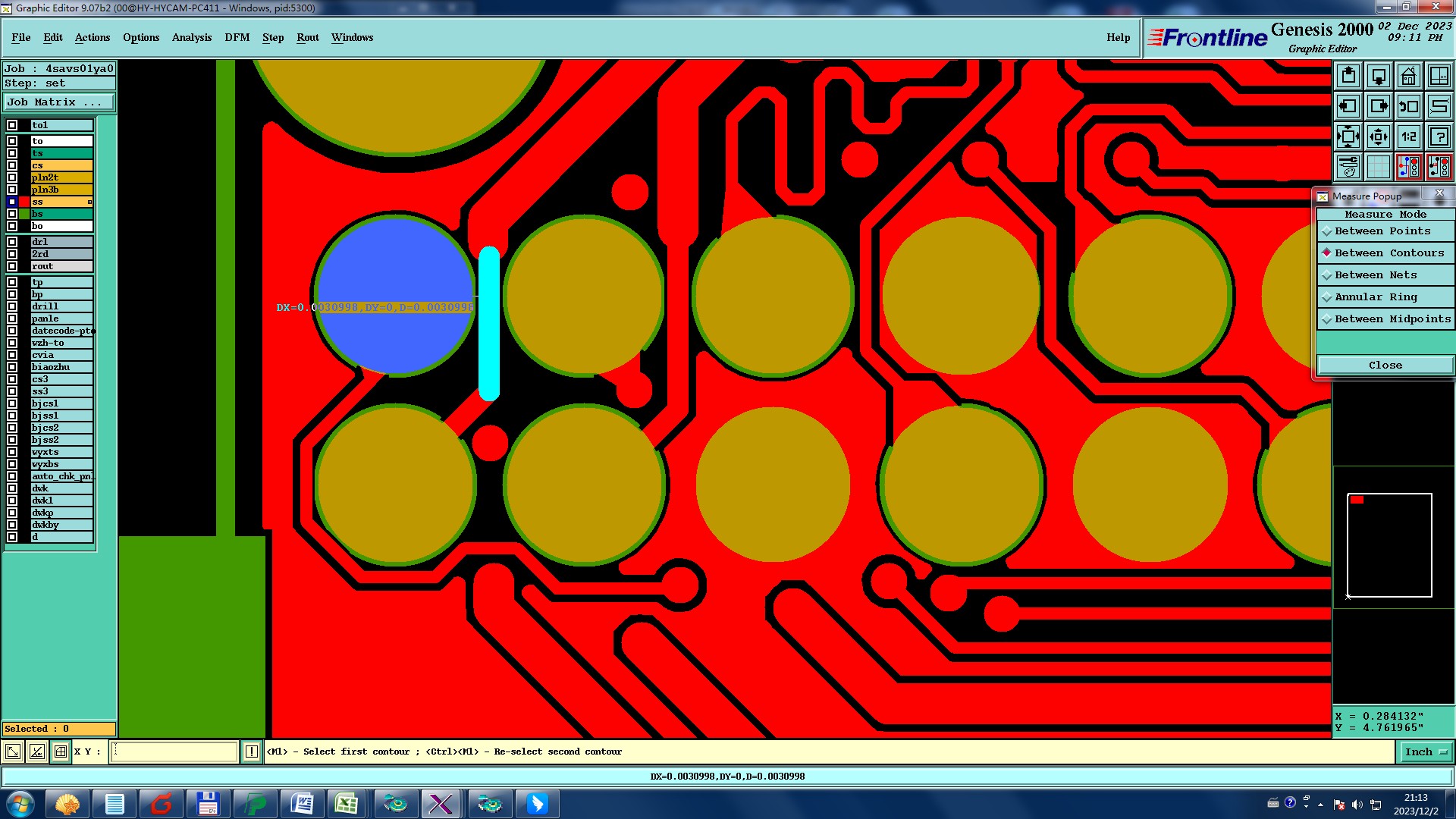Select Between Nets measure mode
The height and width of the screenshot is (819, 1456).
click(x=1375, y=275)
